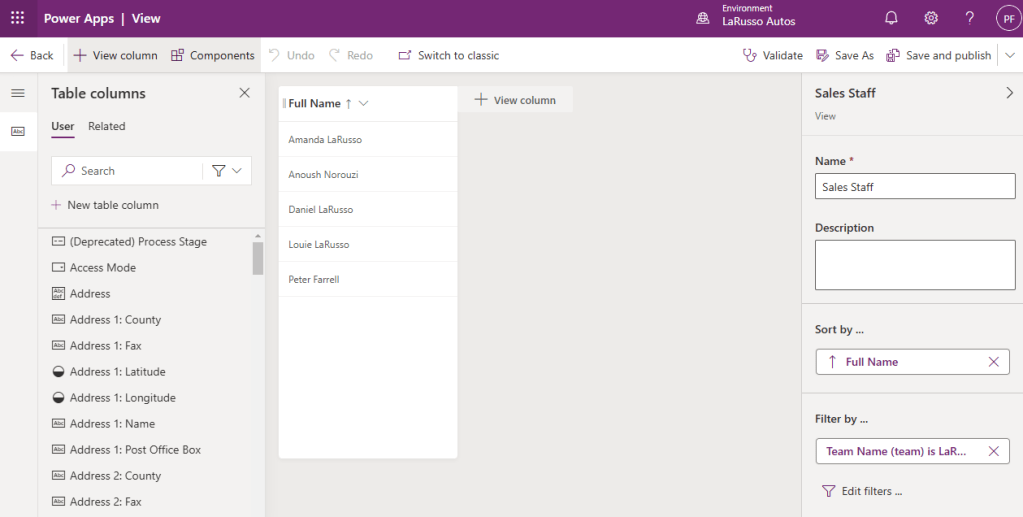Collapse the Sales Staff properties pane
This screenshot has height=517, width=1023.
tap(1008, 93)
